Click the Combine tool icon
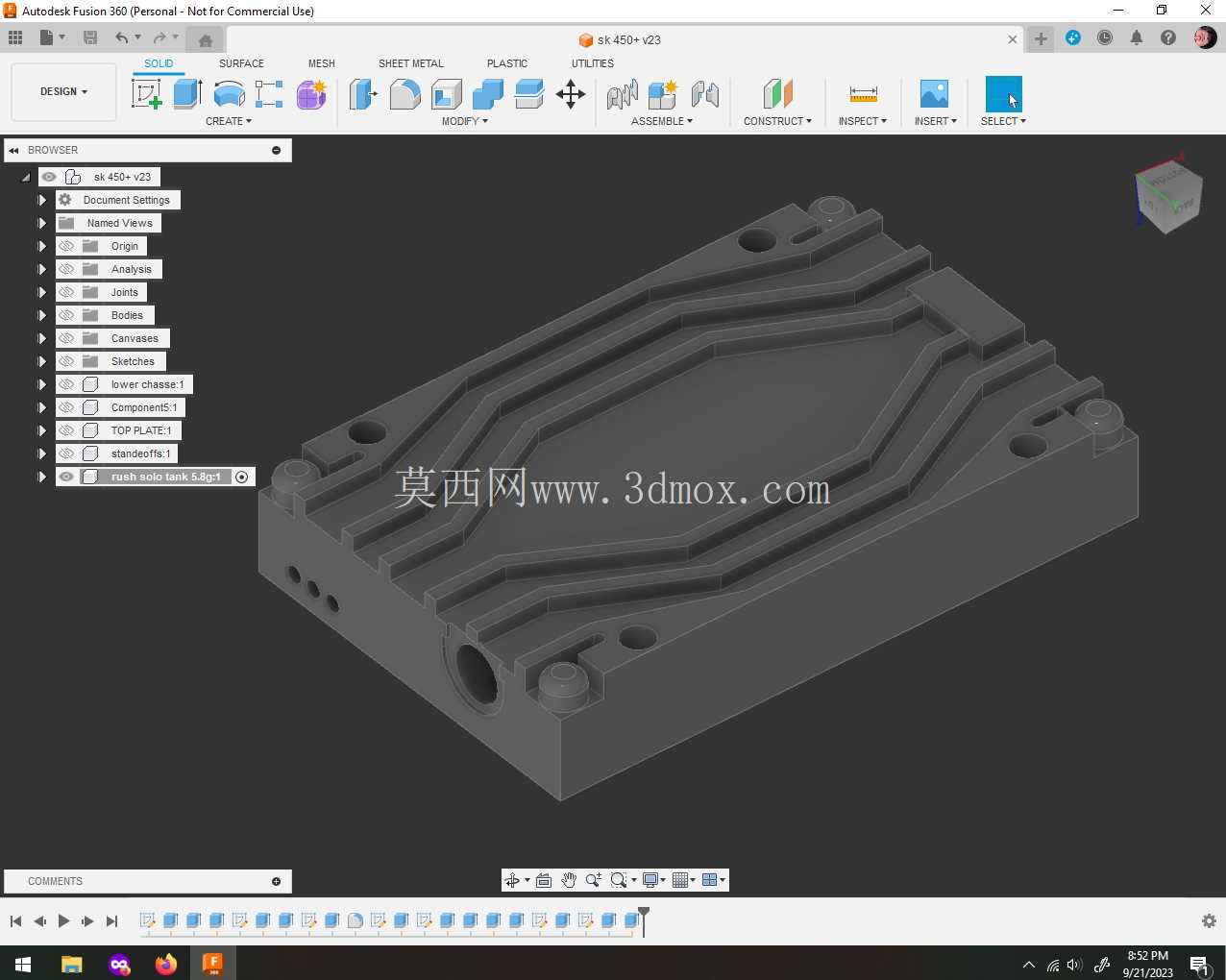 click(x=488, y=94)
